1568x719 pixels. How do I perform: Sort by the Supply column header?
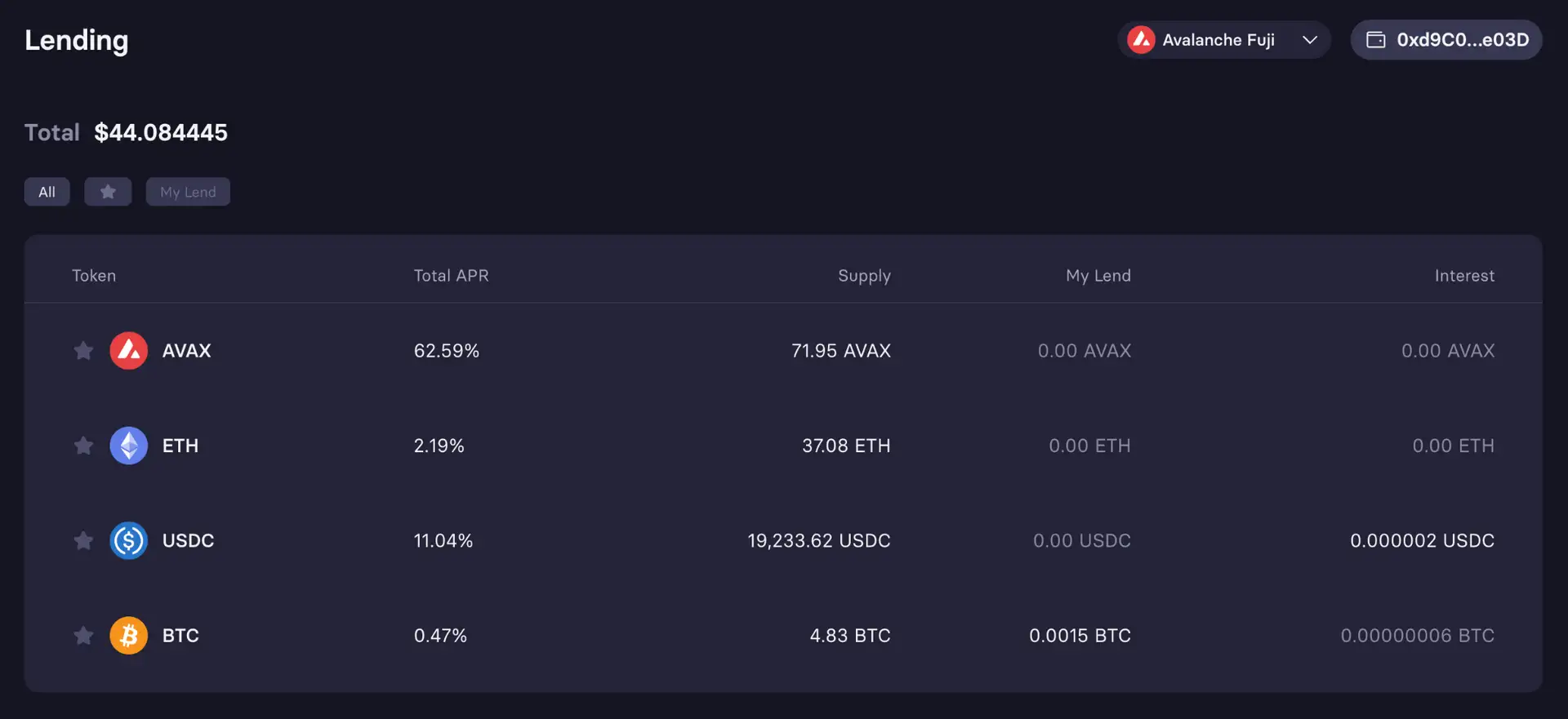pyautogui.click(x=864, y=276)
